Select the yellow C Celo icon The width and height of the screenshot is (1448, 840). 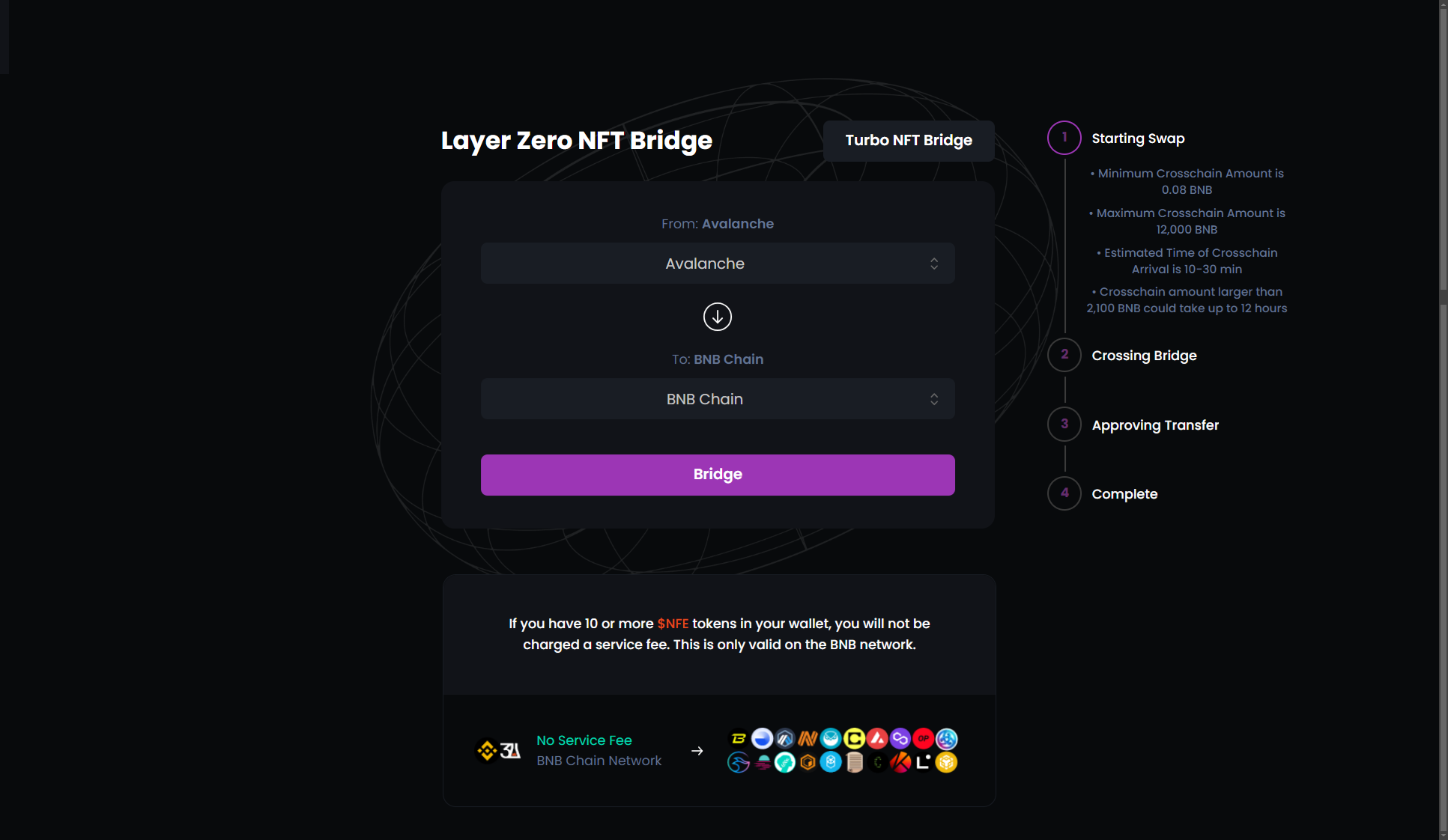[854, 739]
